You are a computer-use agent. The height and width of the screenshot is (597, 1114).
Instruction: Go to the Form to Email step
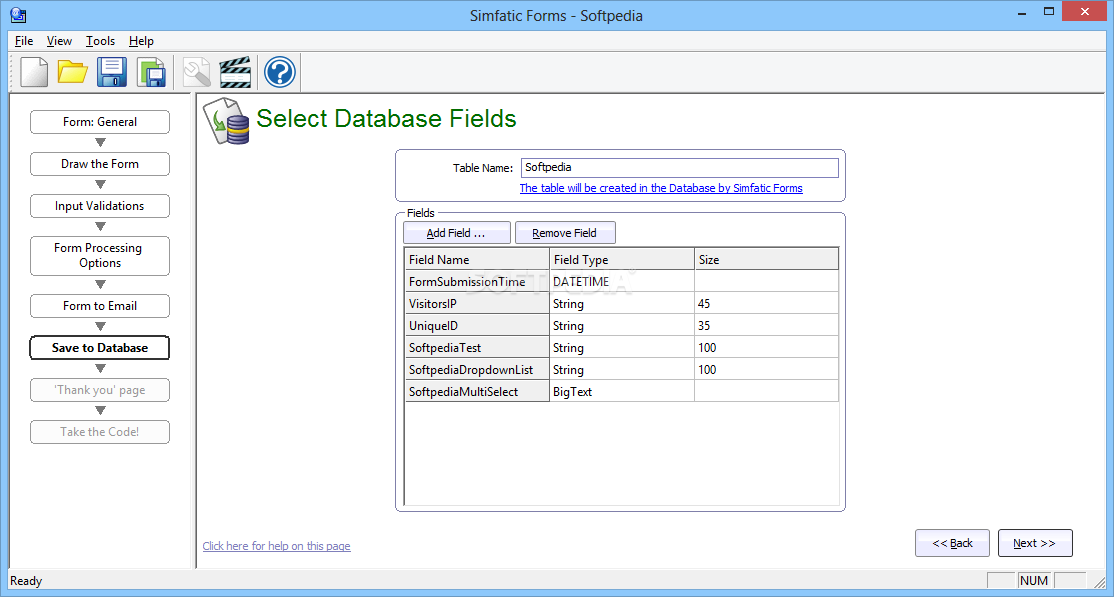(100, 306)
